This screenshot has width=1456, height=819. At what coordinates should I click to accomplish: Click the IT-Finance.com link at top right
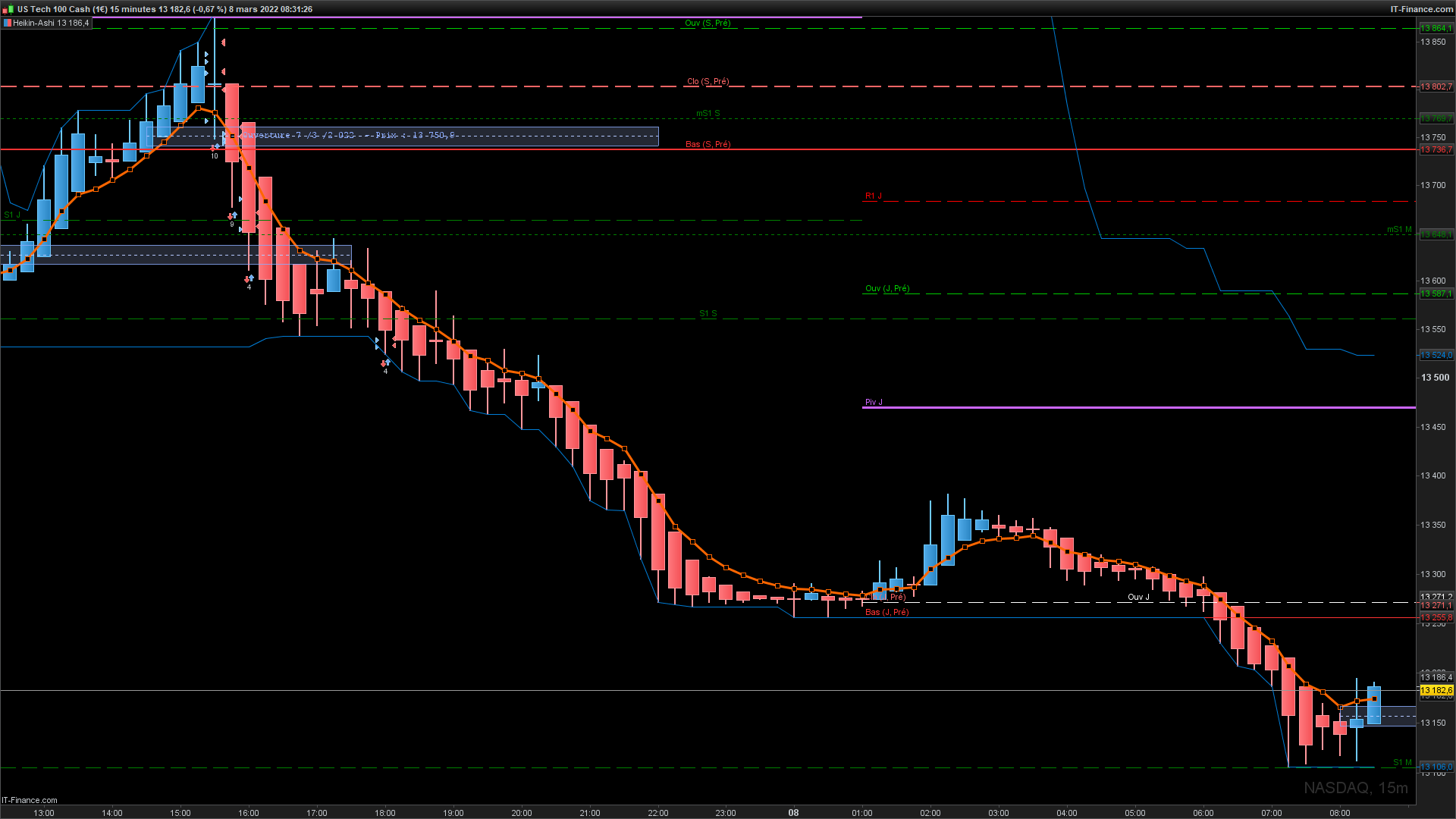tap(1421, 9)
